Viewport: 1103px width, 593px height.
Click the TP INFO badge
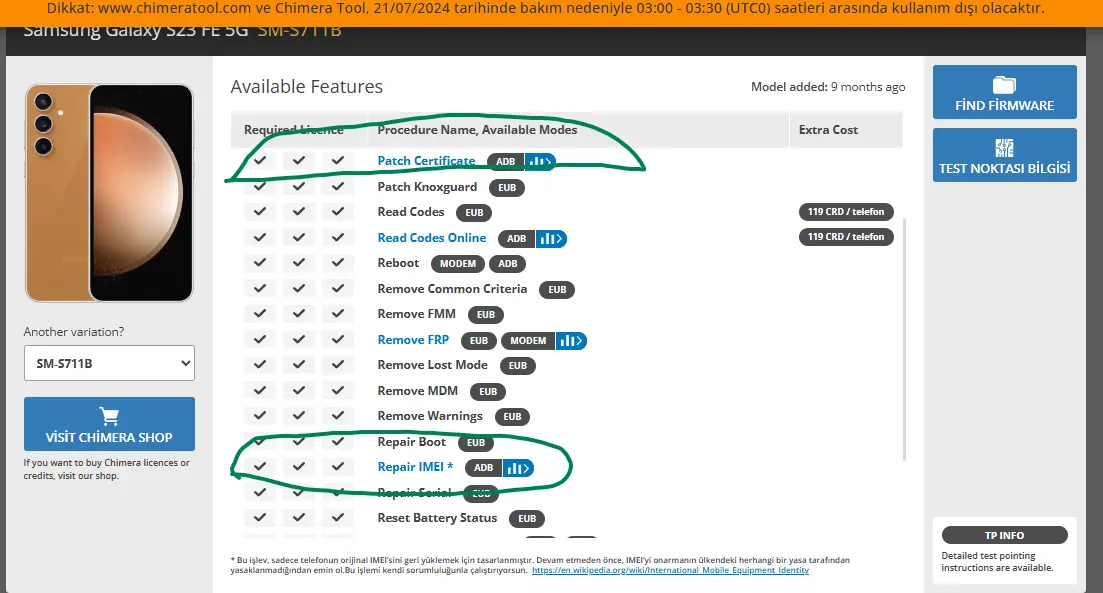click(1005, 535)
